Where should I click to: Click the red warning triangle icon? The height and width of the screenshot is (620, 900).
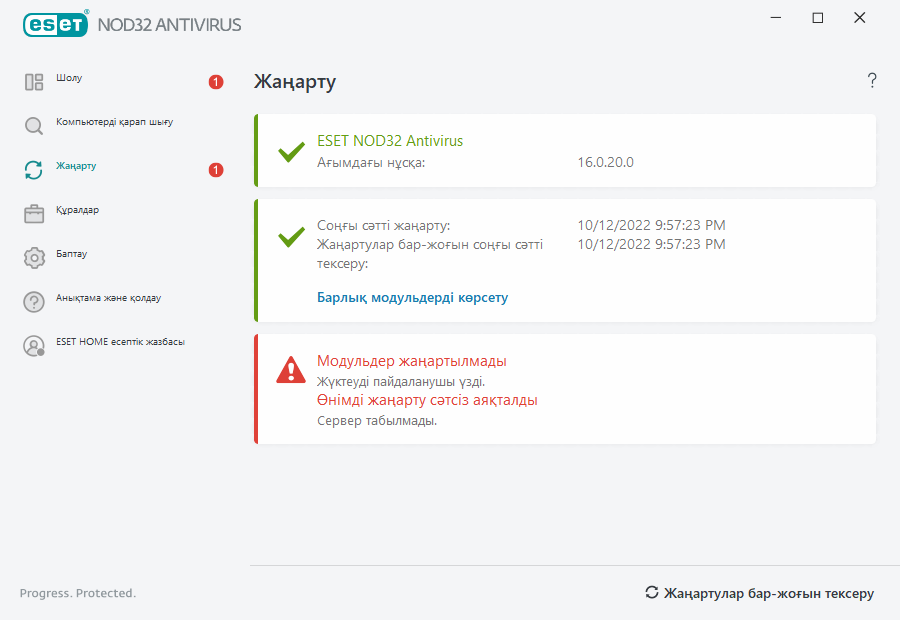tap(291, 370)
